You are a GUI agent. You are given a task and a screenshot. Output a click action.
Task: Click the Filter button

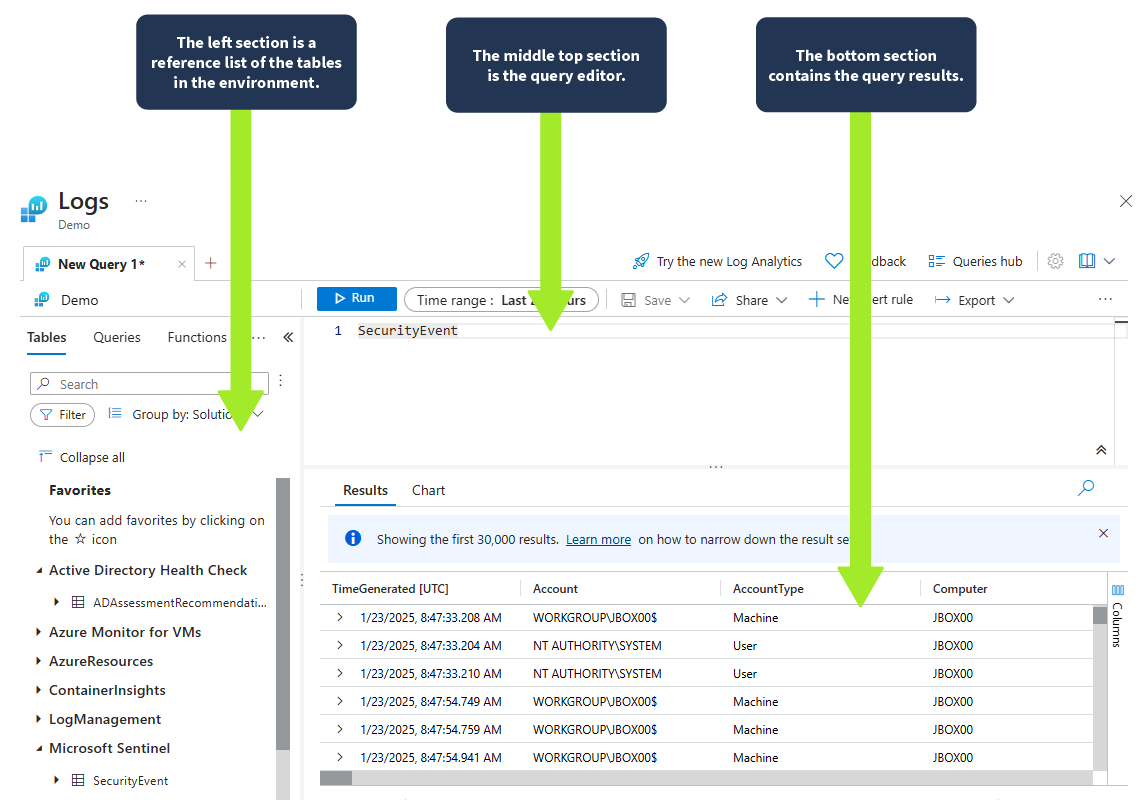[63, 415]
